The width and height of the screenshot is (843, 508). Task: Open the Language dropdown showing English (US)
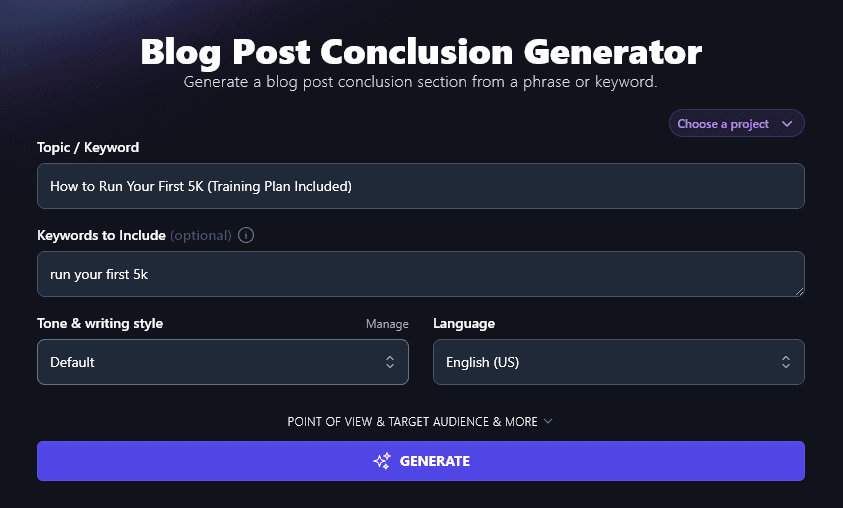[618, 362]
